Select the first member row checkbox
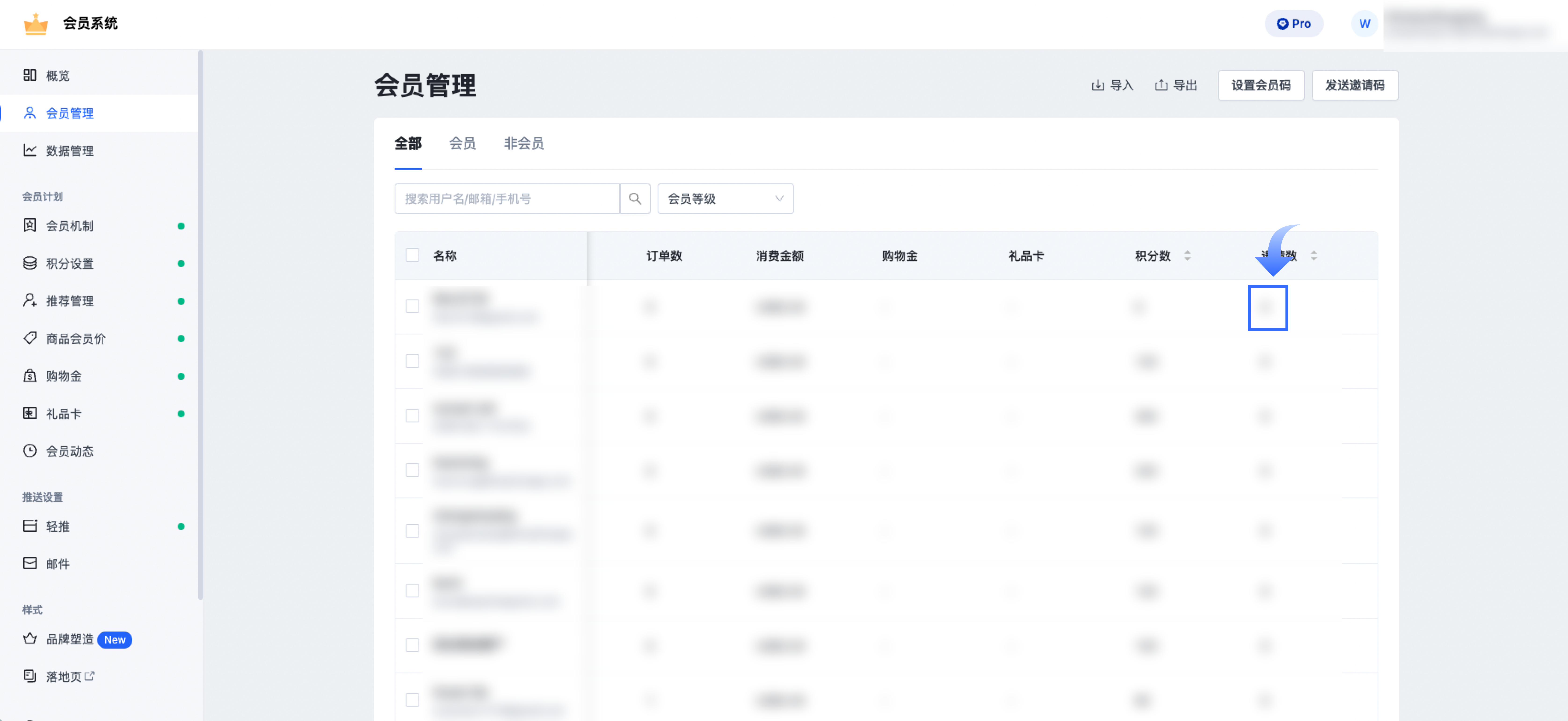The width and height of the screenshot is (1568, 721). click(x=412, y=306)
